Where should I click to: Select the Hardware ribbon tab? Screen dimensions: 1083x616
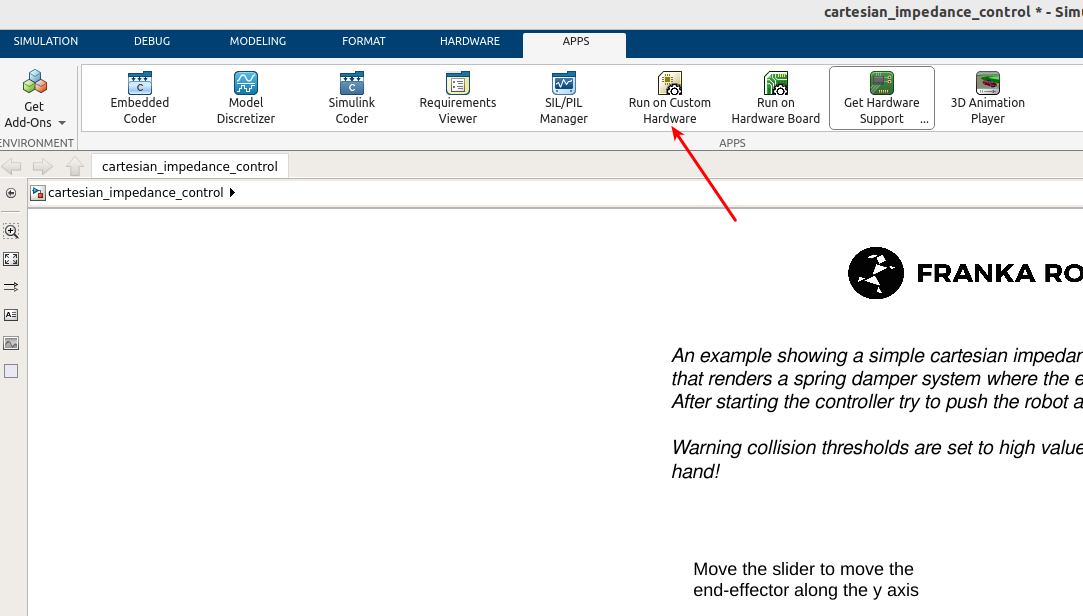click(470, 42)
